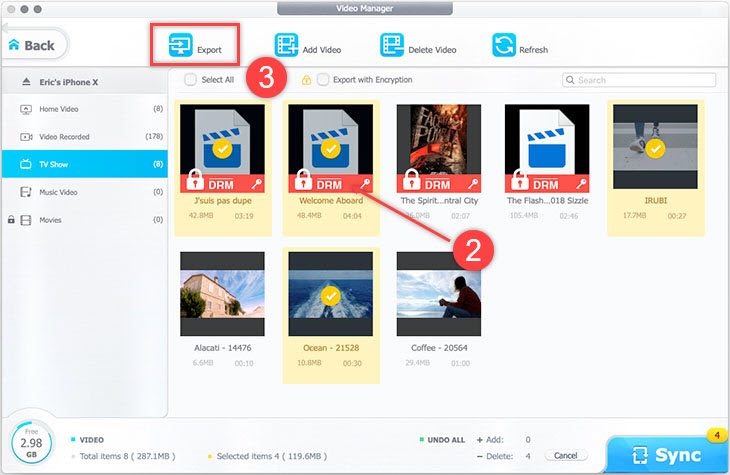Go back with the Back button
Viewport: 730px width, 475px height.
(34, 45)
